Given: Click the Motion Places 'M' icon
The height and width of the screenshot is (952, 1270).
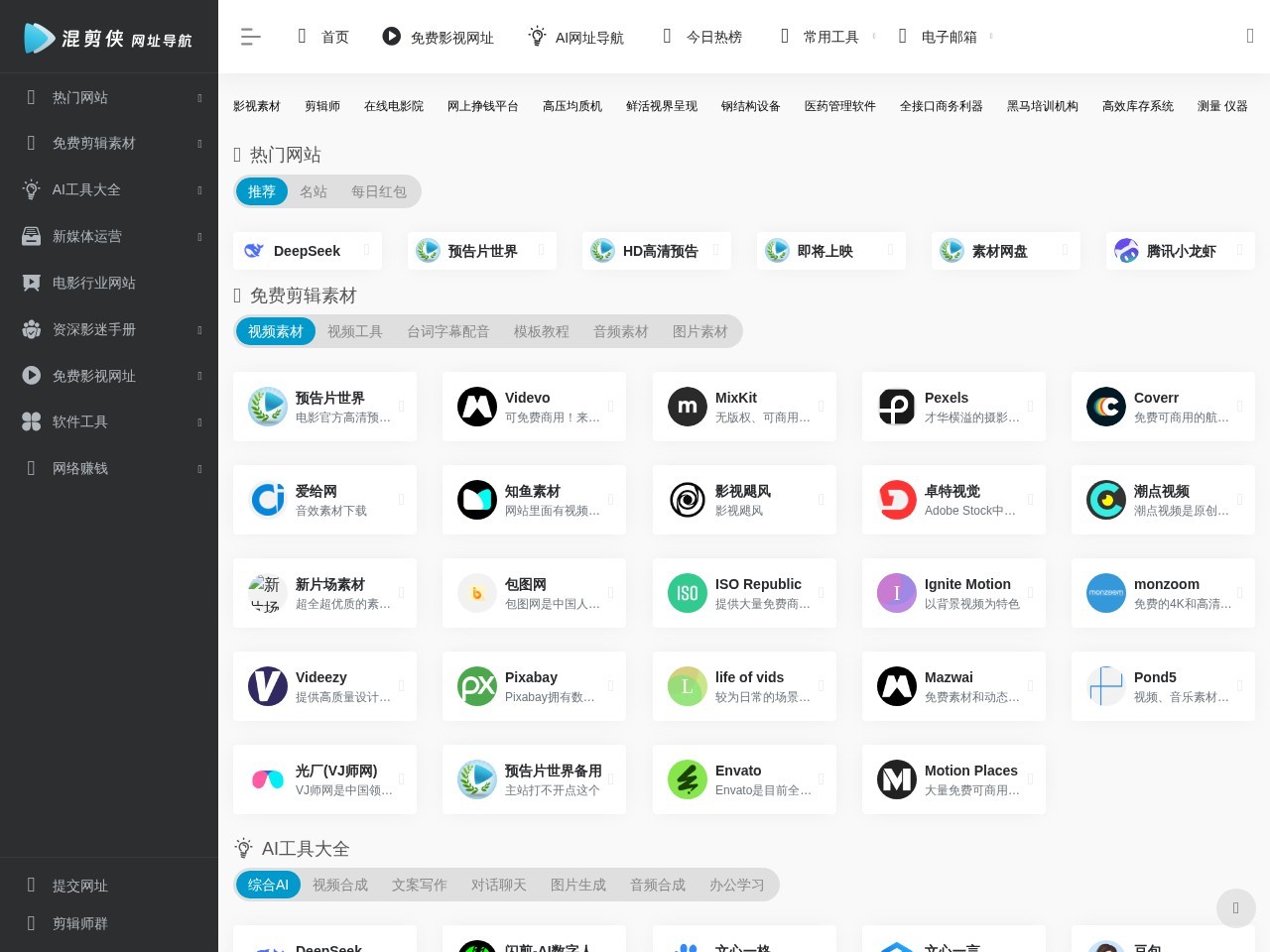Looking at the screenshot, I should coord(897,779).
